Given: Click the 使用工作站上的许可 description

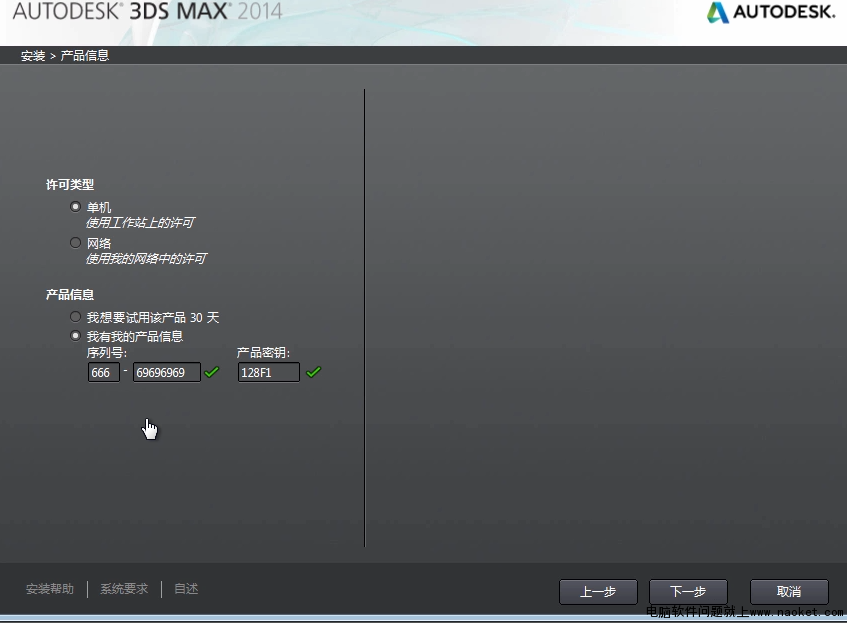Looking at the screenshot, I should point(140,223).
